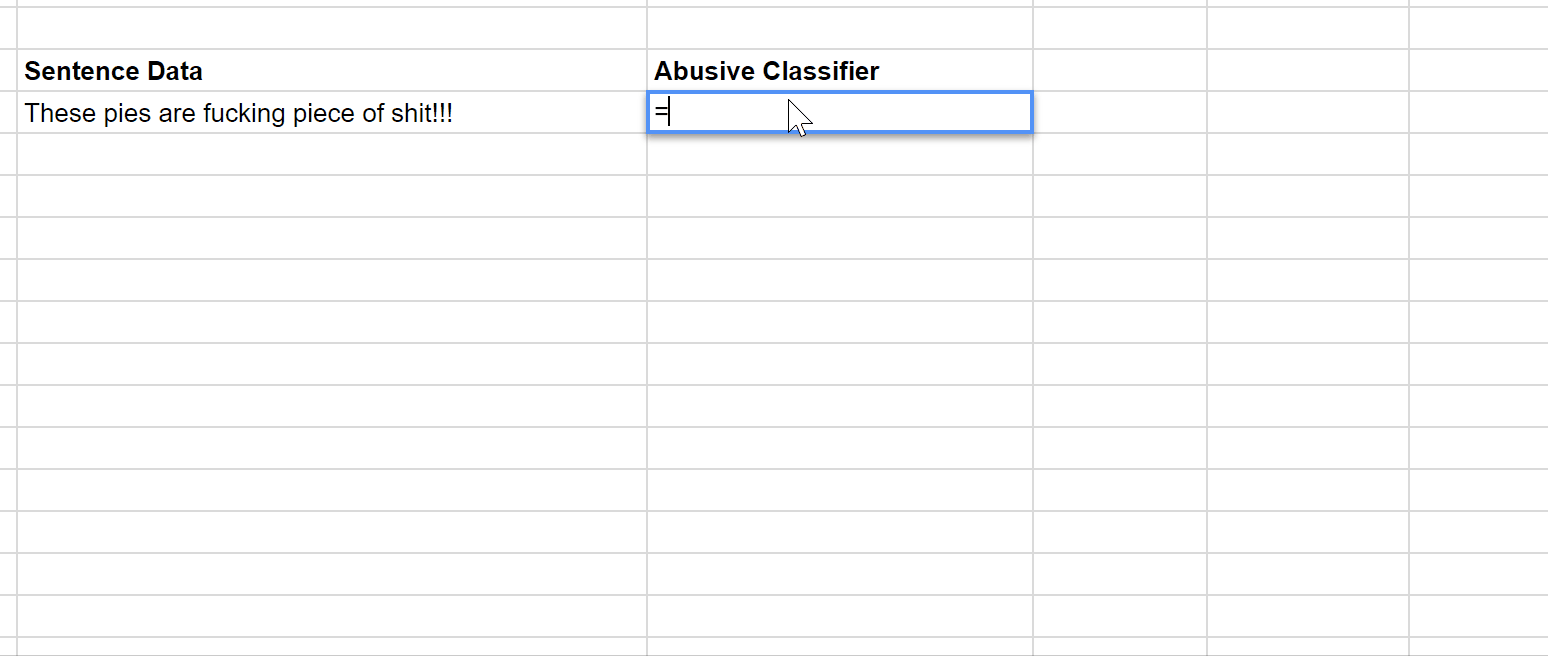This screenshot has width=1548, height=656.
Task: Click an empty cell in the rightmost visible column
Action: pos(1480,300)
